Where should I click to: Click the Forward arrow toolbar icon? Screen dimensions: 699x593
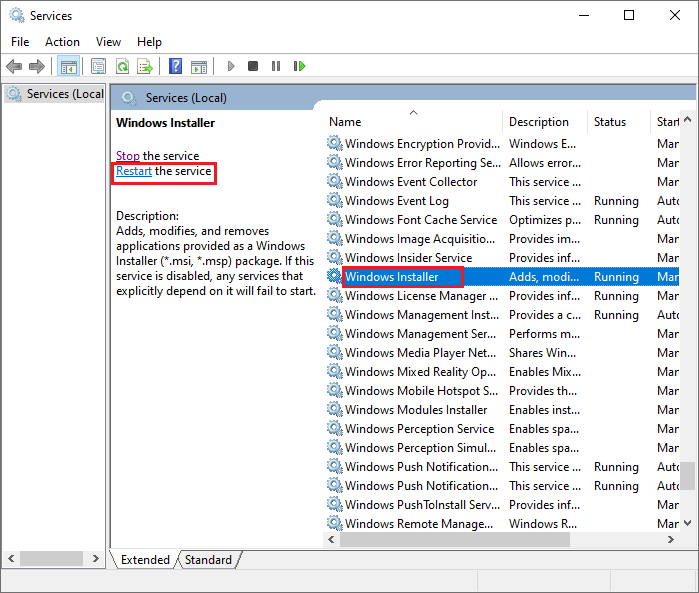pos(37,67)
